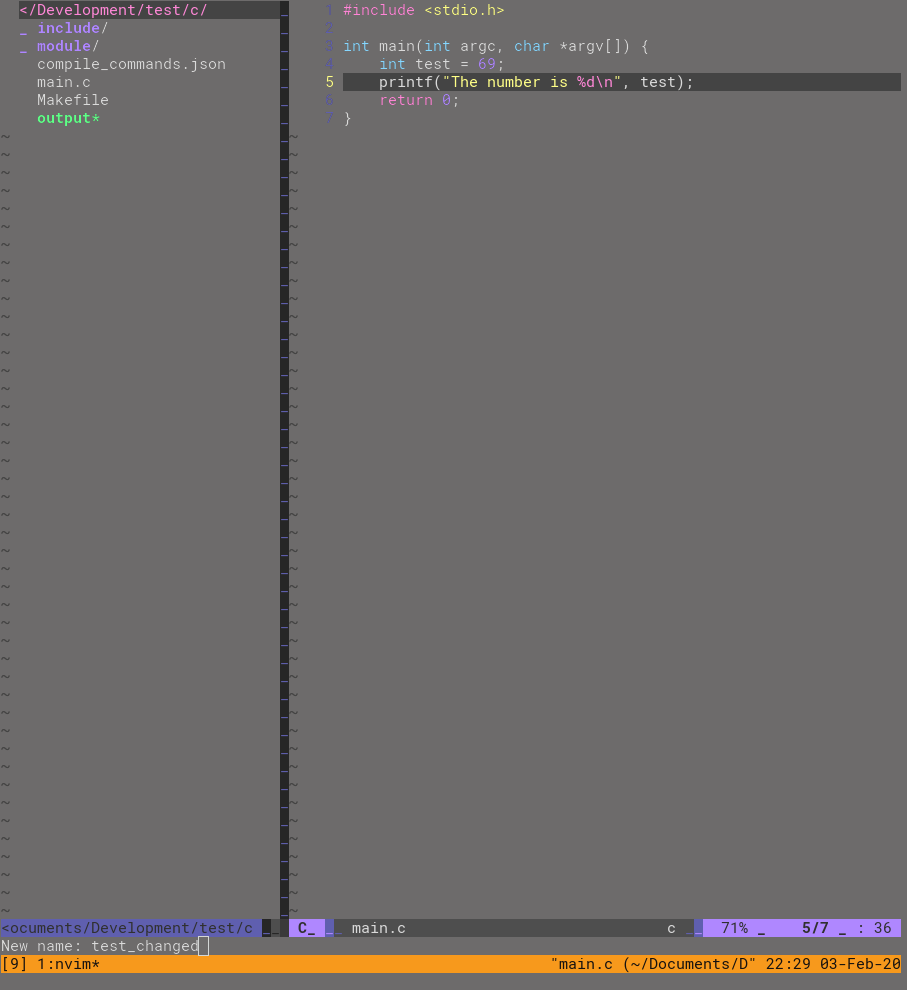Viewport: 907px width, 990px height.
Task: Click the date 03-Feb-20 in the tmux bar
Action: click(x=860, y=964)
